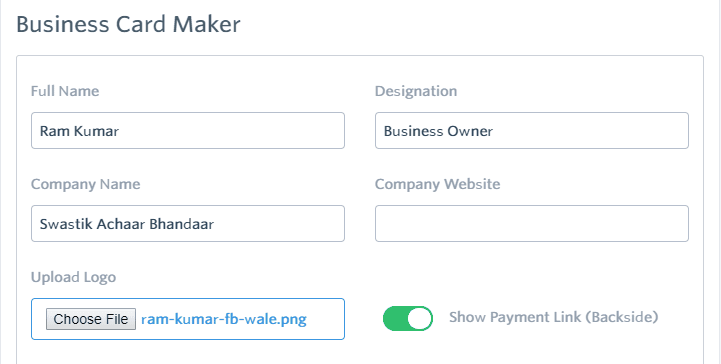This screenshot has height=364, width=721.
Task: Click empty space in the Upload Logo box
Action: pos(326,319)
